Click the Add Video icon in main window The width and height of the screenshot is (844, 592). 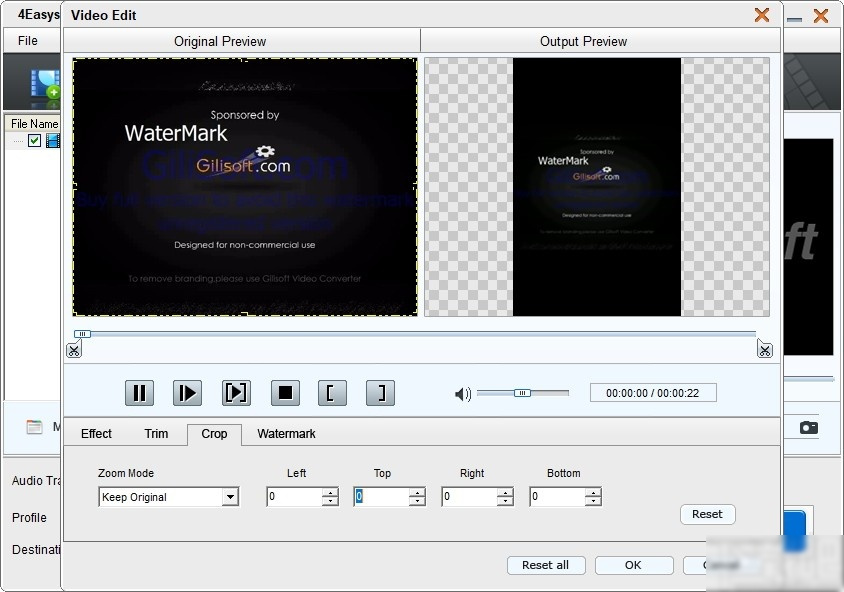tap(45, 84)
